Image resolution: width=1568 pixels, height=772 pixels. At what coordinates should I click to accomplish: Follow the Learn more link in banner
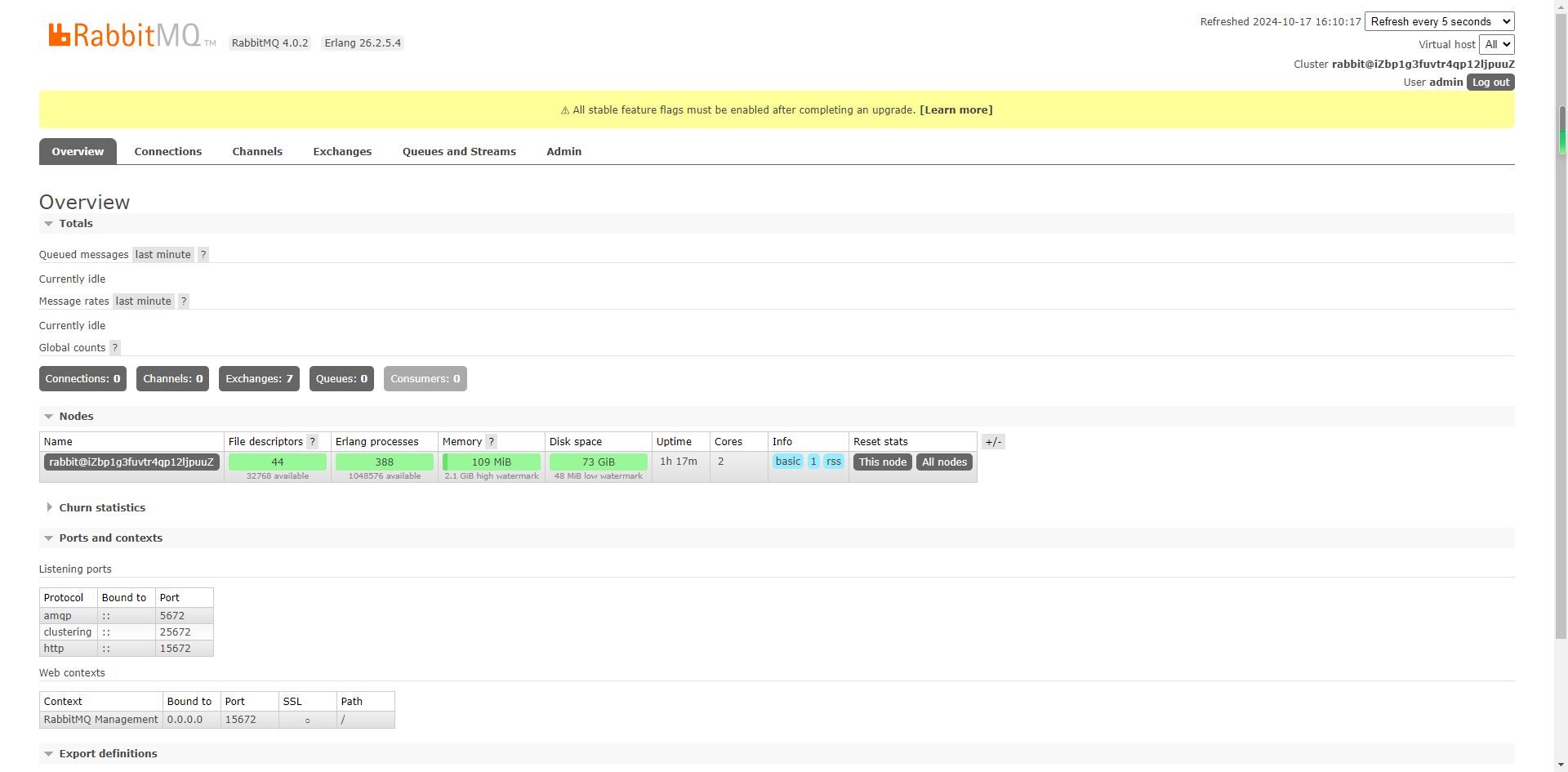(x=956, y=110)
